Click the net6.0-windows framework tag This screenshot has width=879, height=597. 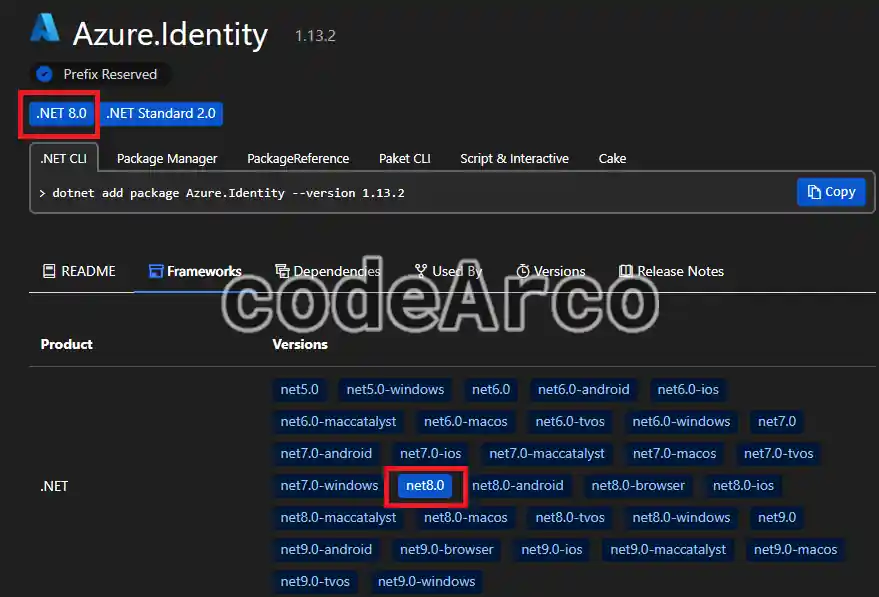point(681,422)
